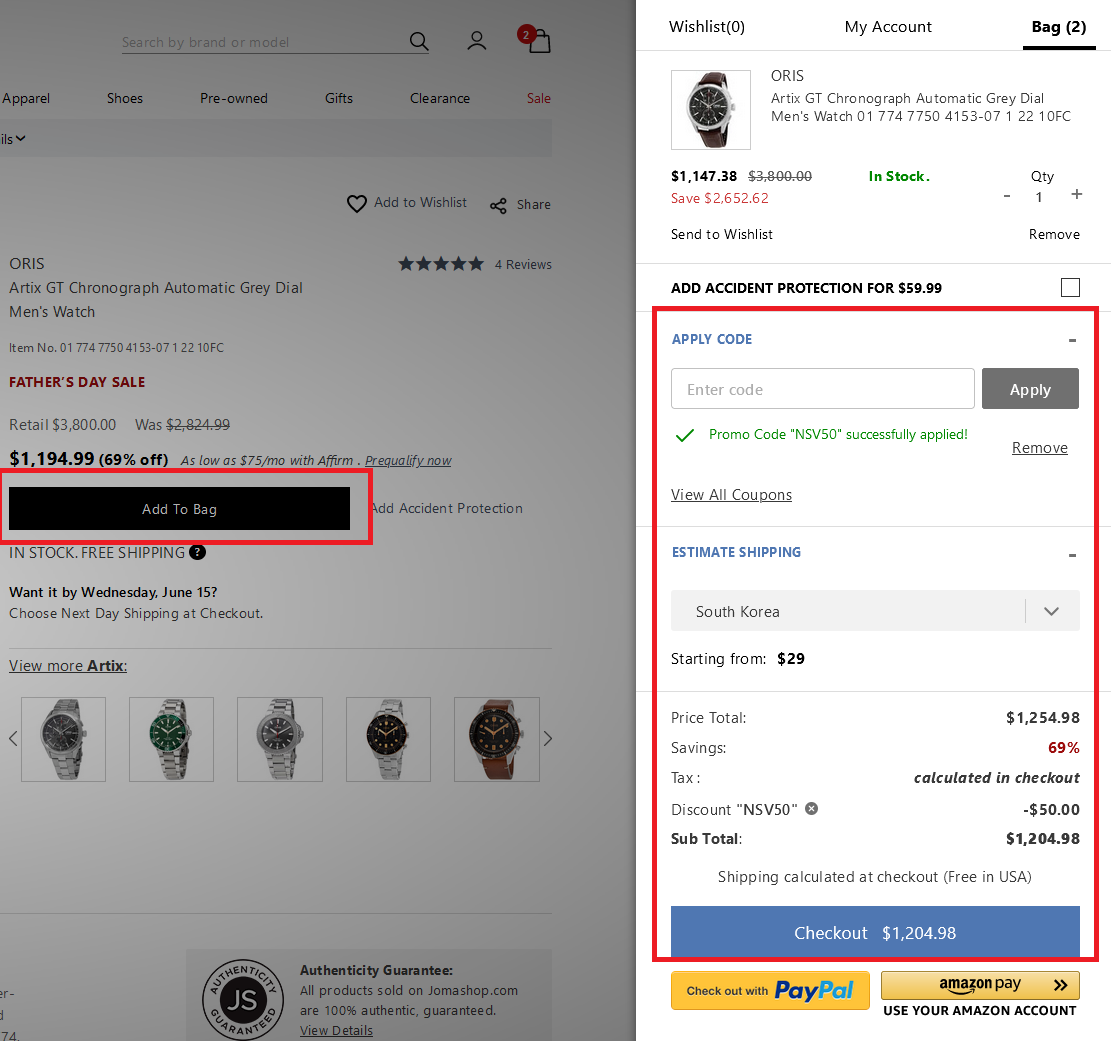Open the Sale menu

(x=538, y=99)
